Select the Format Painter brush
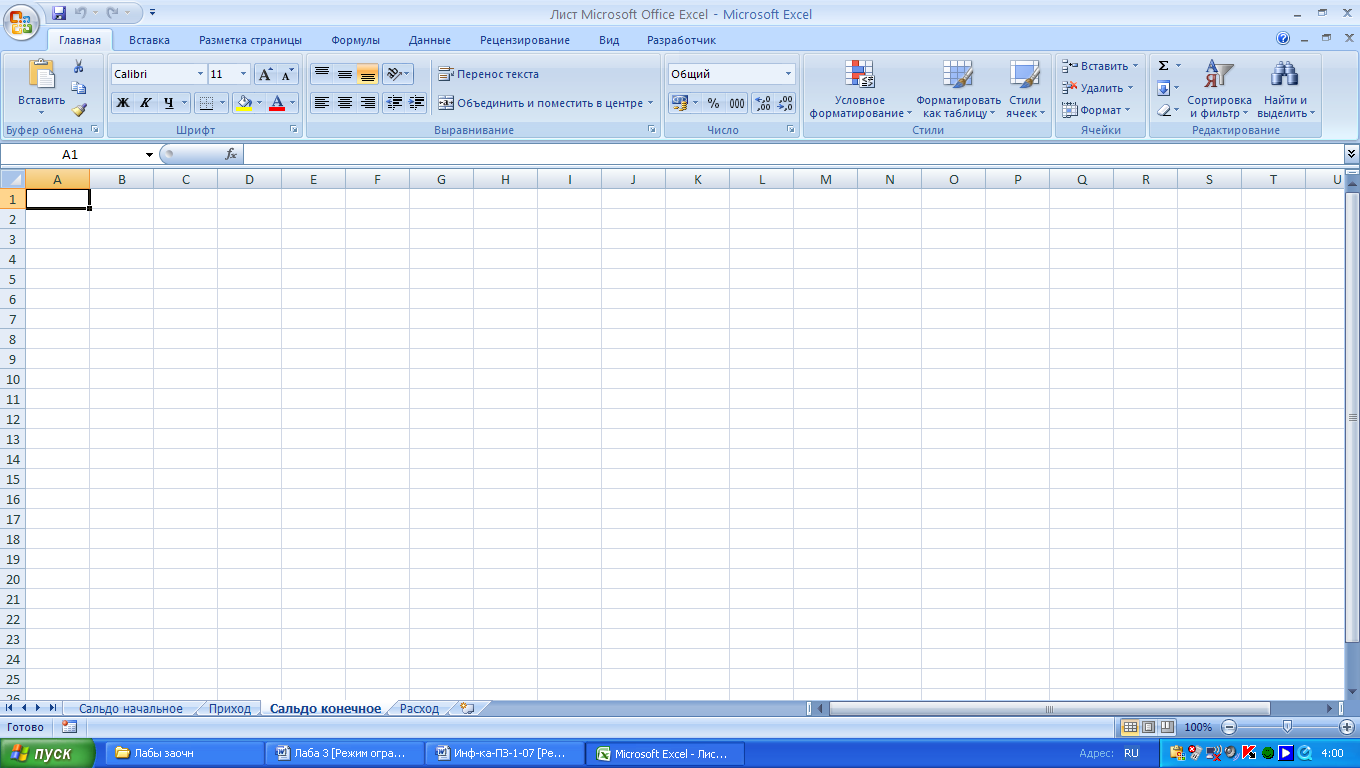 coord(79,110)
